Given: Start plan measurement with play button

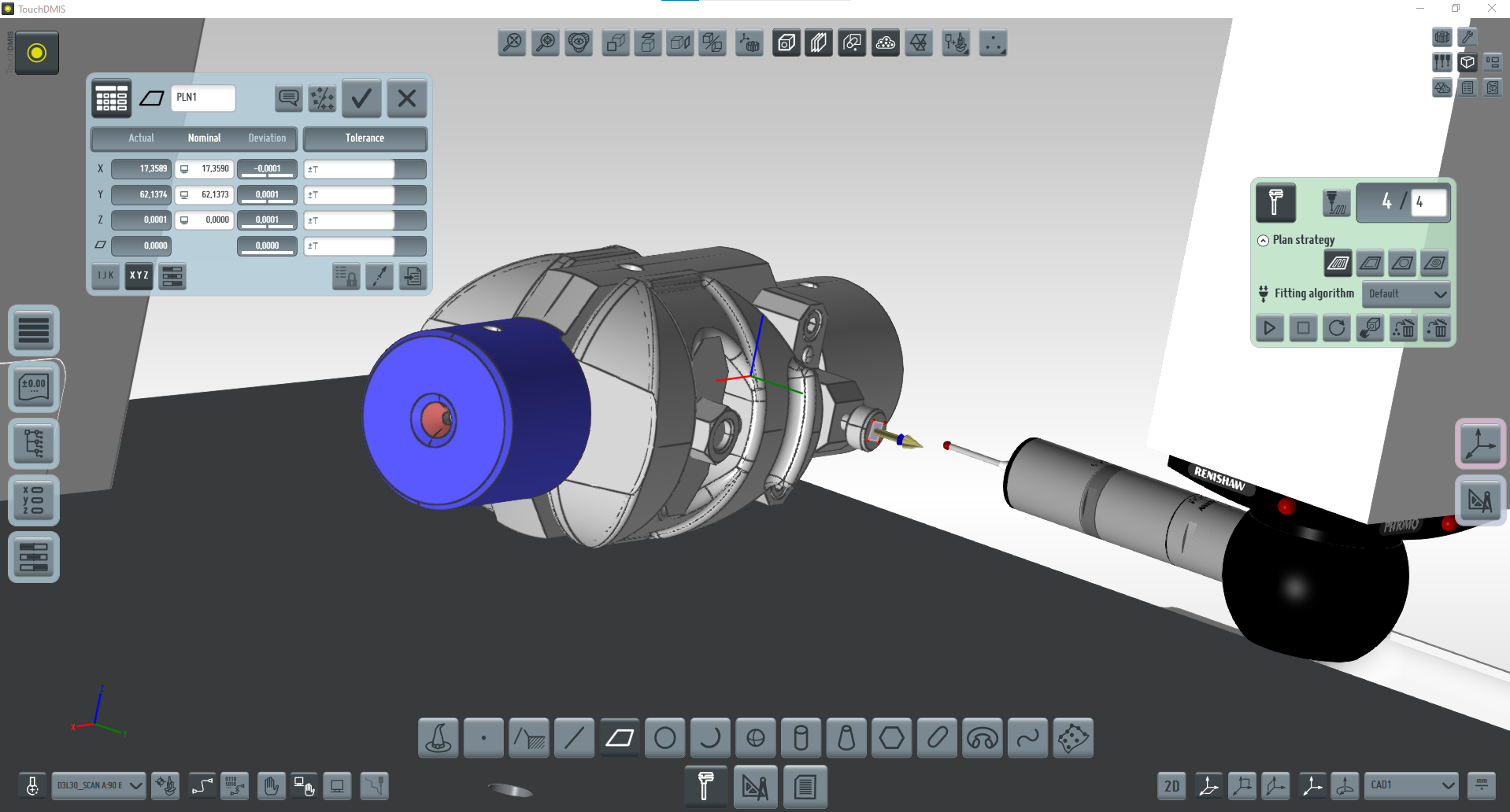Looking at the screenshot, I should tap(1269, 328).
